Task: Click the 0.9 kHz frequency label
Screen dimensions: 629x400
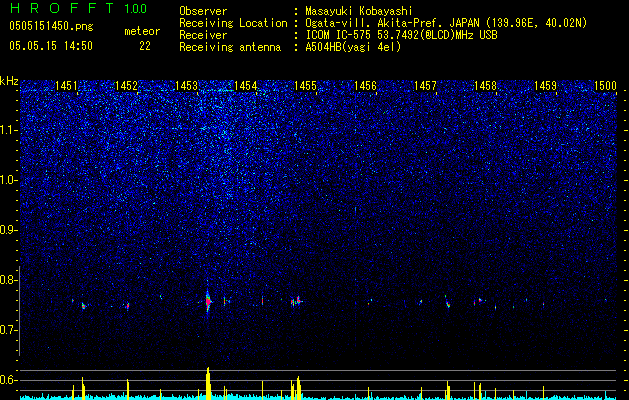Action: point(8,230)
